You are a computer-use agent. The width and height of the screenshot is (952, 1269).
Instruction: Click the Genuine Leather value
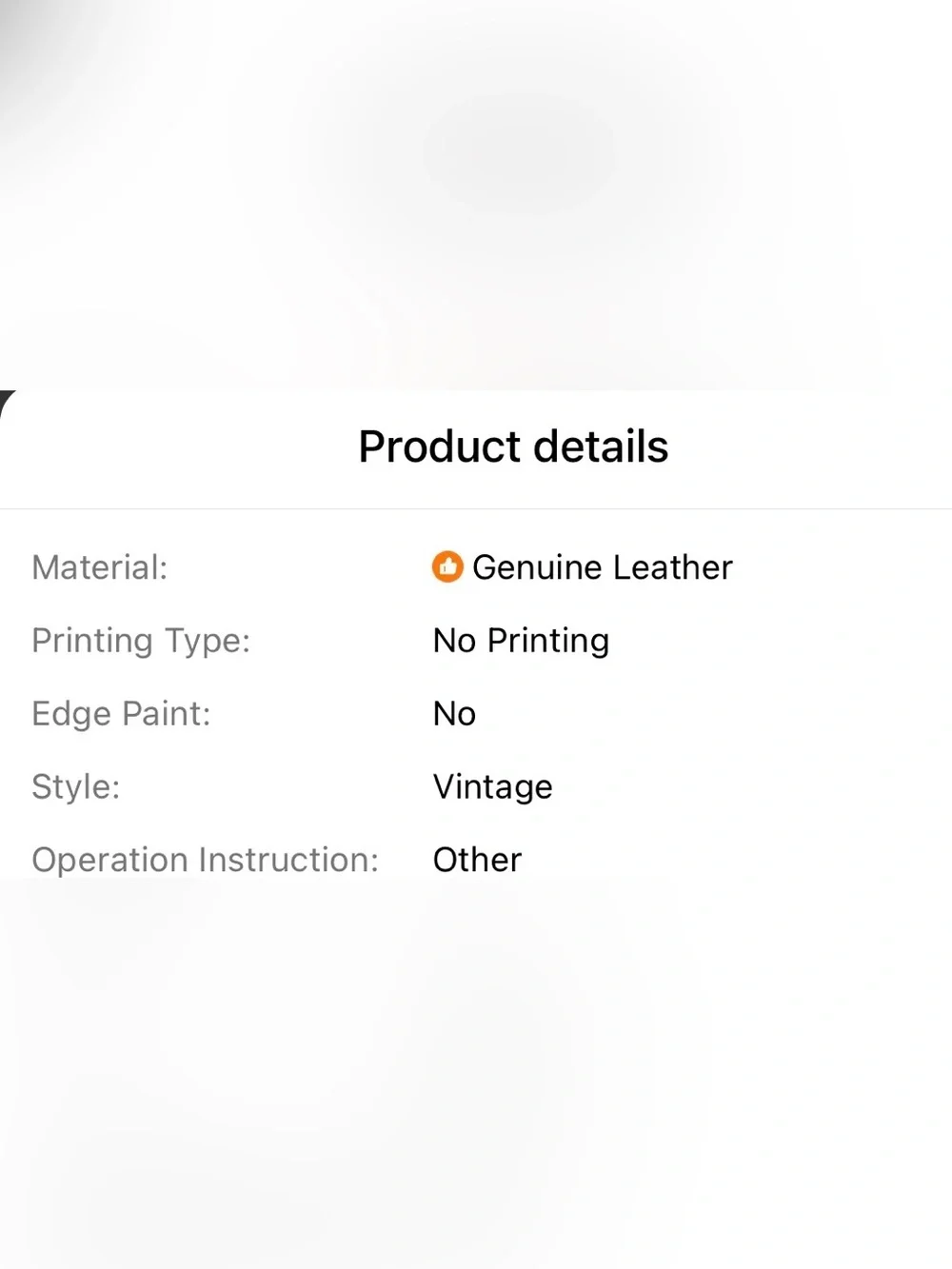coord(603,567)
